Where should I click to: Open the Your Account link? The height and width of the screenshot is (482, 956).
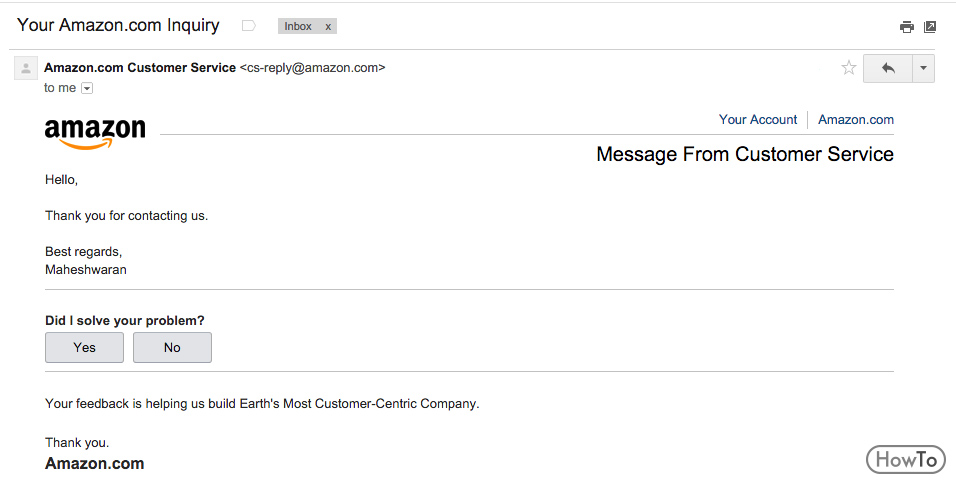pos(758,119)
